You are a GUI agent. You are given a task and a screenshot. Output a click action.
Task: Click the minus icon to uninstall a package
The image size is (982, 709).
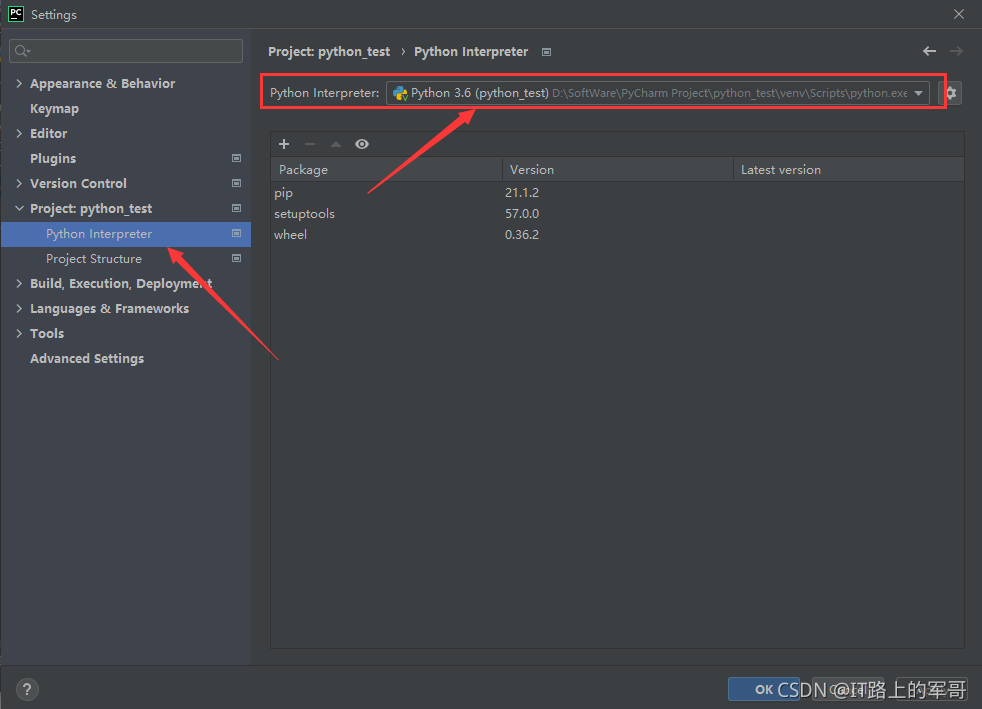click(x=310, y=144)
